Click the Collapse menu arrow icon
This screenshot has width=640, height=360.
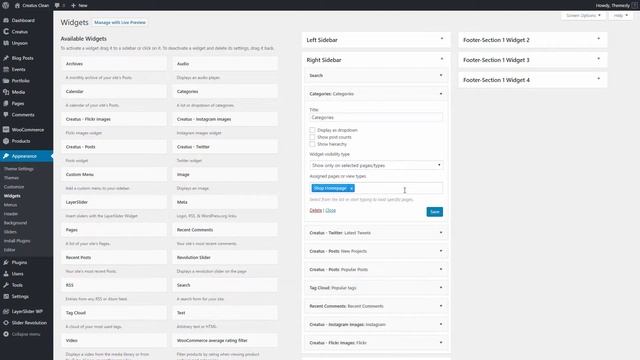(6, 334)
